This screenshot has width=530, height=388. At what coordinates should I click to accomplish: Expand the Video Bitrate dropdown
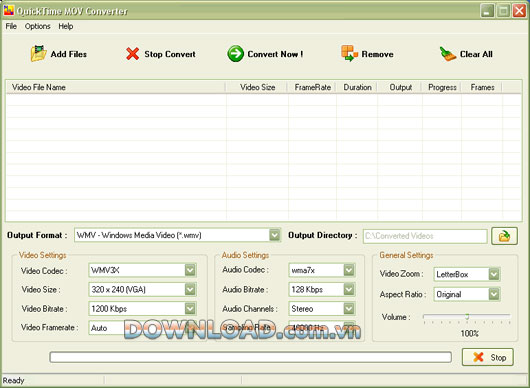[190, 309]
